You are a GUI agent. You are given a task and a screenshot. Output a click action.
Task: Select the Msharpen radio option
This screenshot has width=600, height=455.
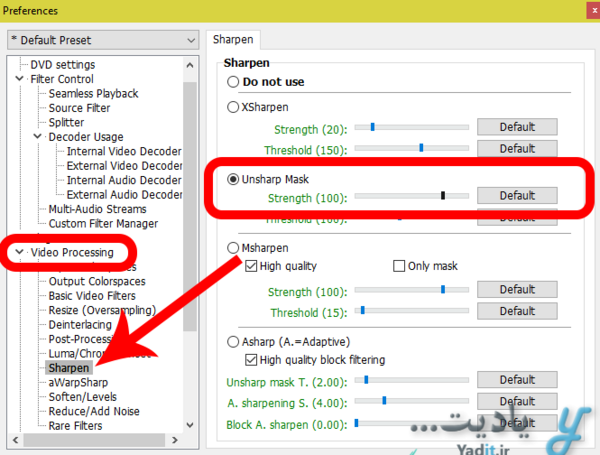[233, 248]
